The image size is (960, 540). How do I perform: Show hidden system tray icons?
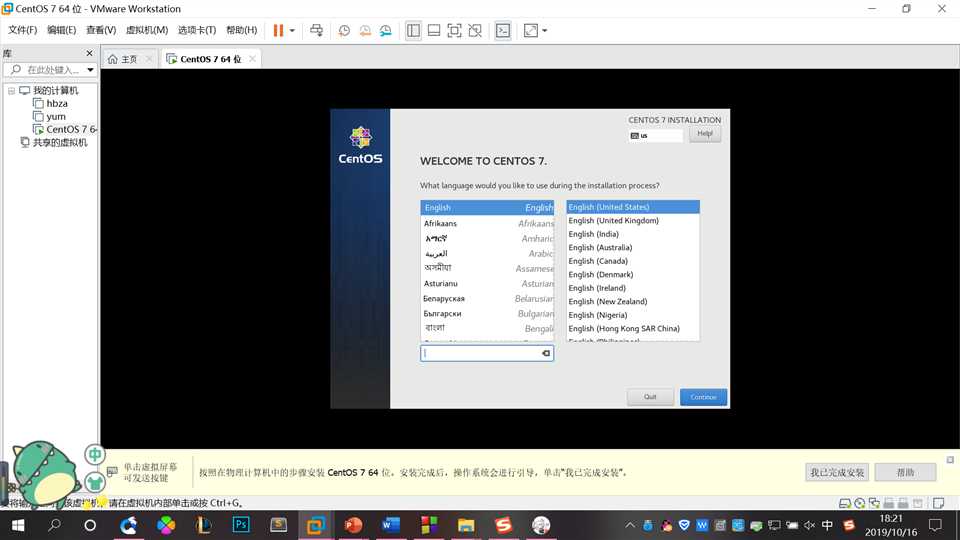[630, 525]
